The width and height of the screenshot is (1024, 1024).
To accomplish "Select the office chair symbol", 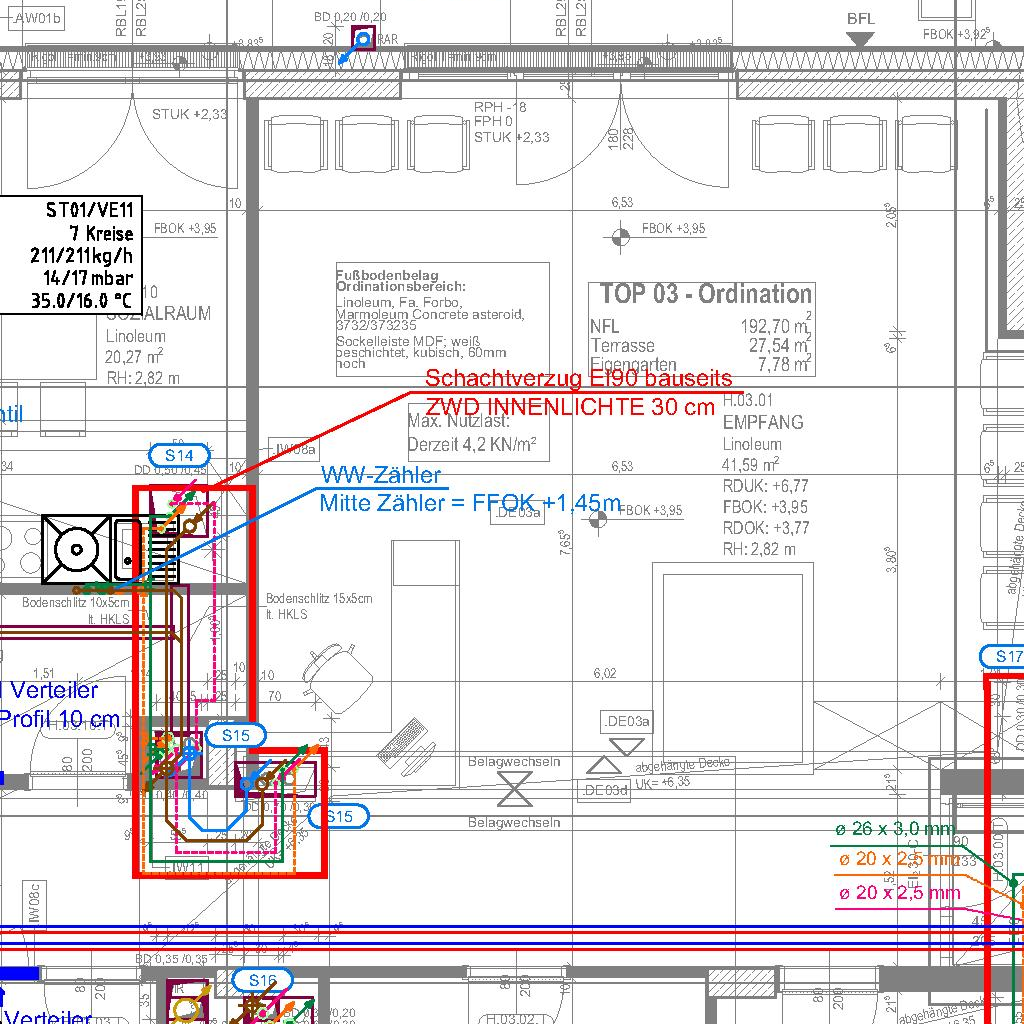I will 337,679.
